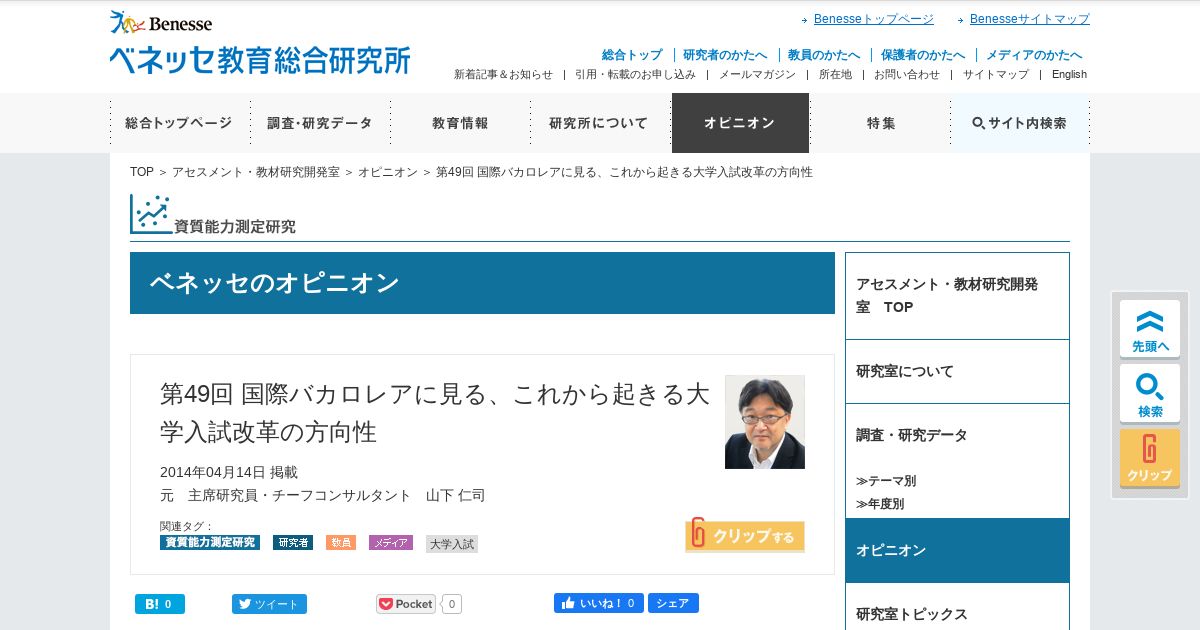Click the 資質能力測定研究 tag
This screenshot has height=630, width=1200.
210,542
